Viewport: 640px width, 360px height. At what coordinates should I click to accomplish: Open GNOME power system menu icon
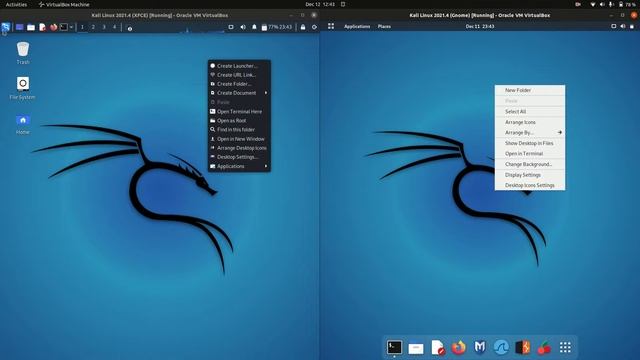632,27
